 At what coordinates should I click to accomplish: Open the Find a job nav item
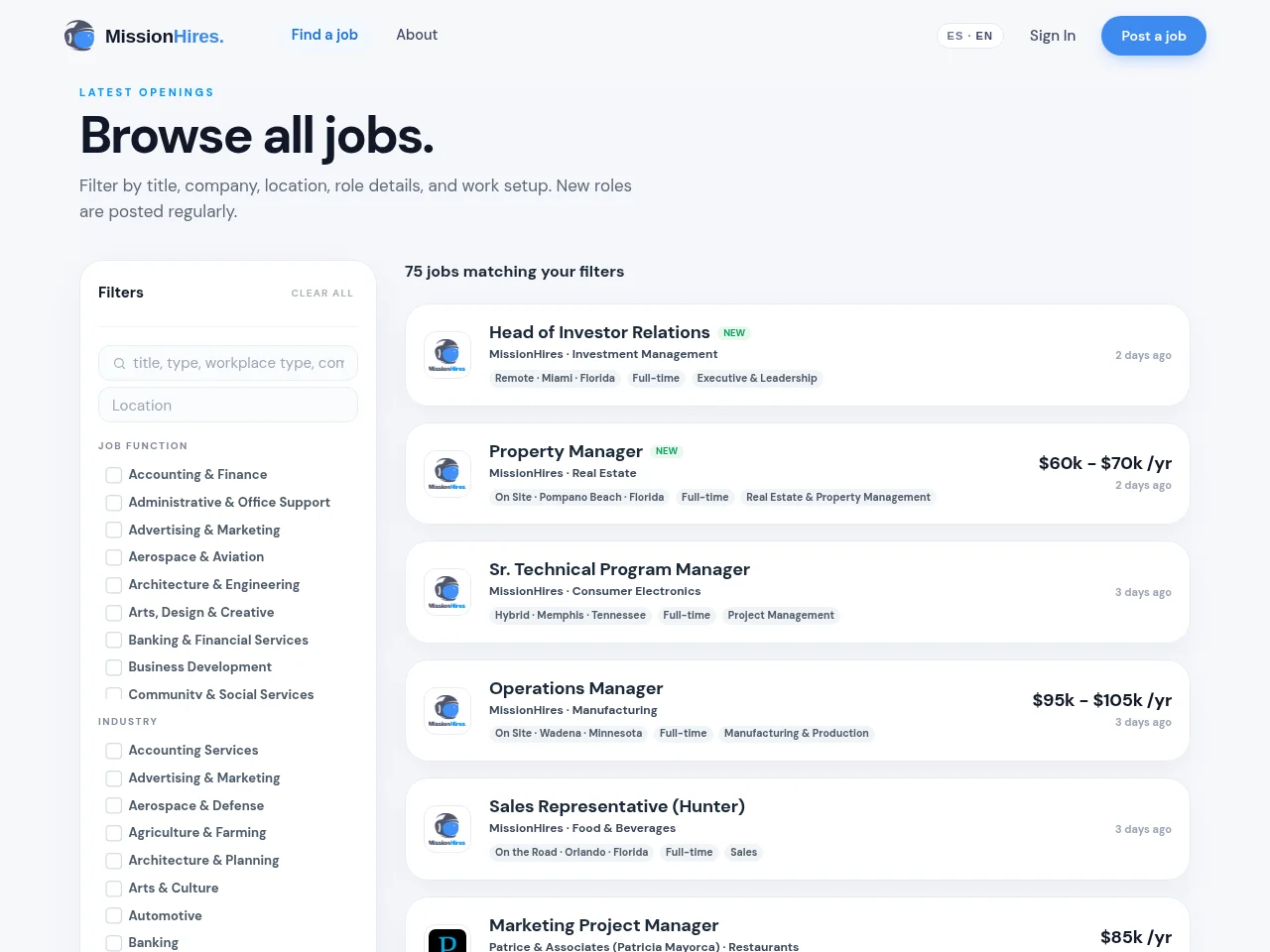point(324,35)
